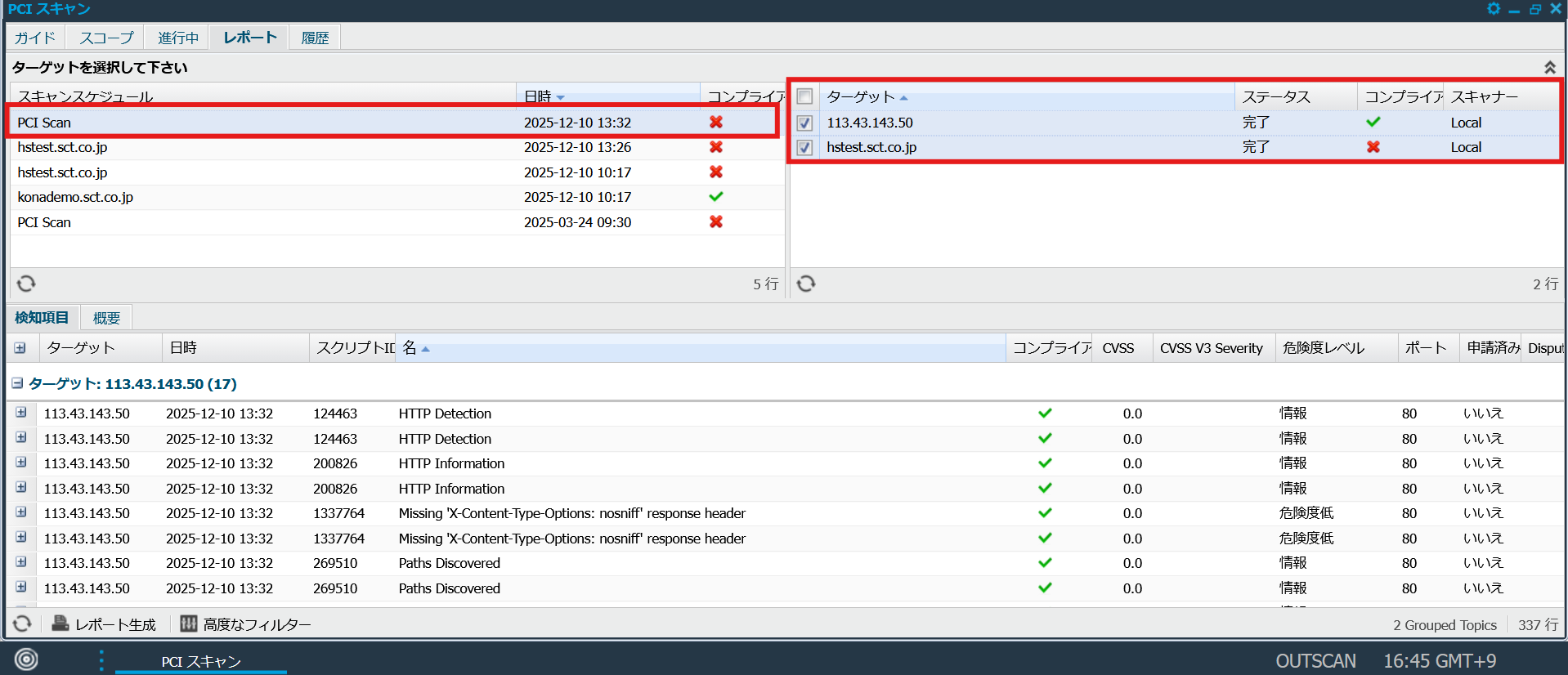Image resolution: width=1568 pixels, height=675 pixels.
Task: Toggle the select-all targets checkbox
Action: [804, 97]
